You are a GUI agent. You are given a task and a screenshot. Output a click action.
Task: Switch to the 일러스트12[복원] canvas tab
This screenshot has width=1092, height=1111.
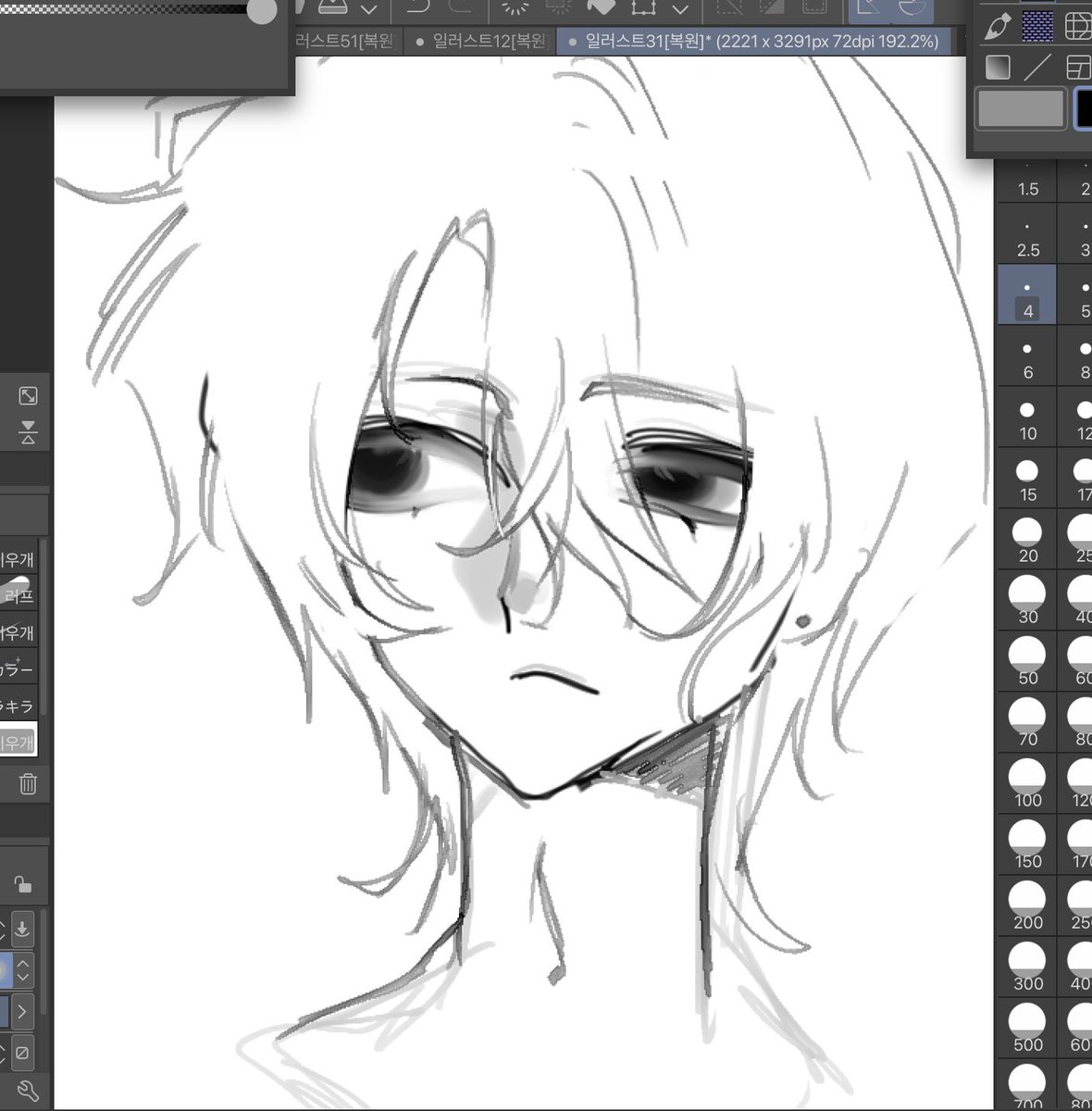tap(481, 42)
